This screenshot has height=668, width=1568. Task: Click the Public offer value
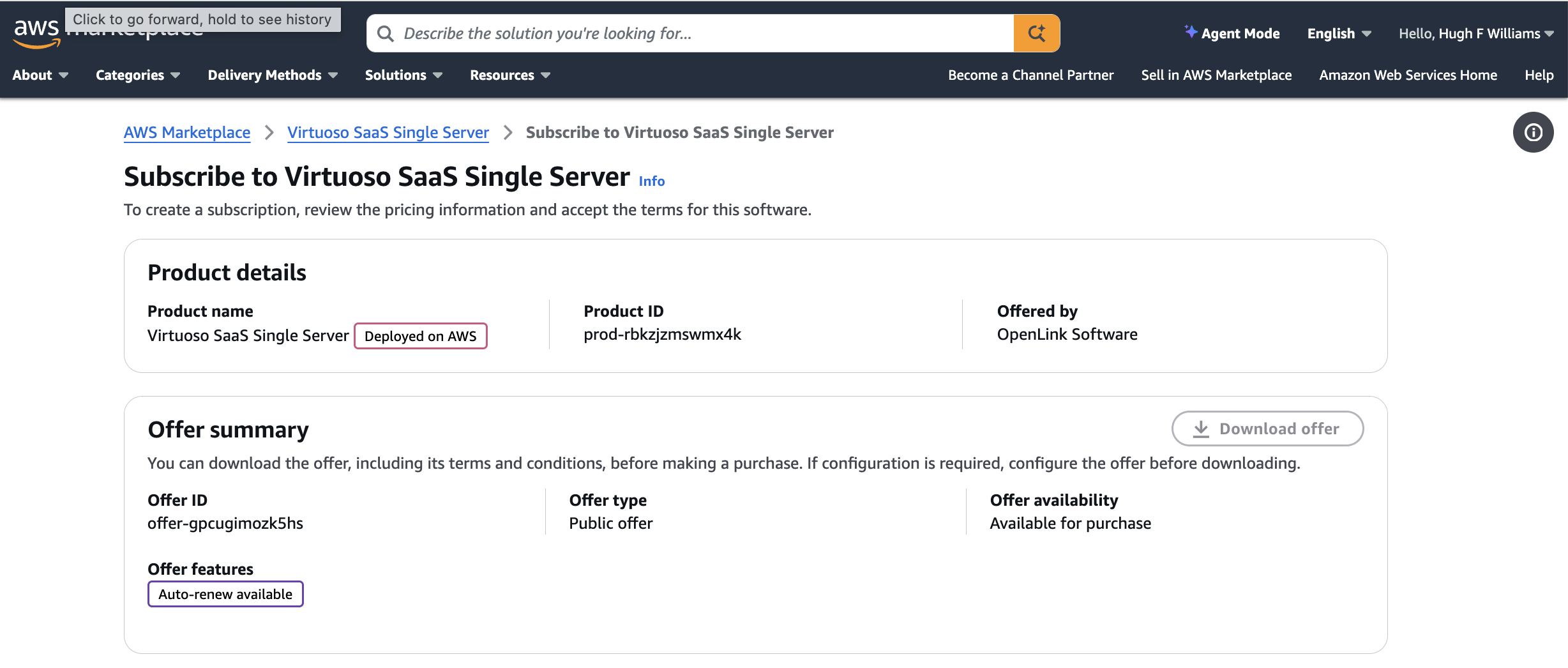[x=611, y=523]
